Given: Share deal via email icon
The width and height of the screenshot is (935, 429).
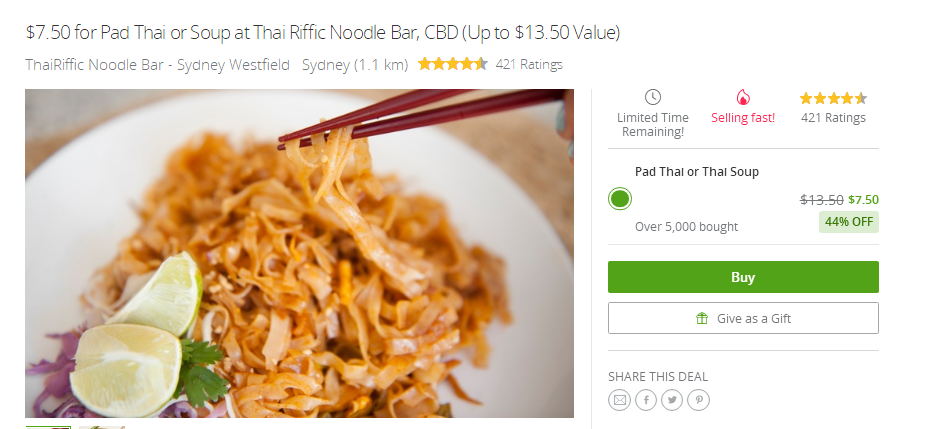Looking at the screenshot, I should pyautogui.click(x=620, y=400).
